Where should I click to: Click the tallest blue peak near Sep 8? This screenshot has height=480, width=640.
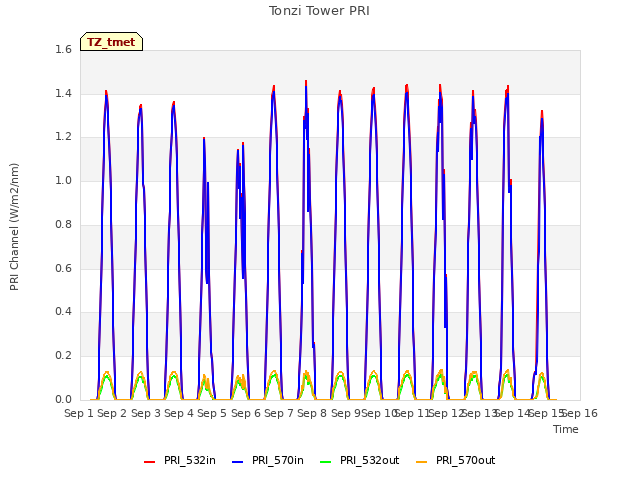(306, 88)
